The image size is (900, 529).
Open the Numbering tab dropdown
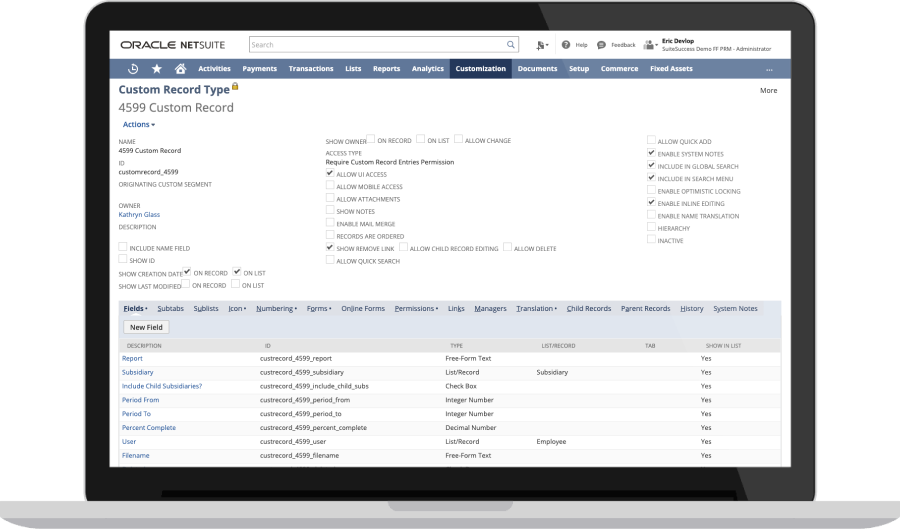pyautogui.click(x=275, y=309)
